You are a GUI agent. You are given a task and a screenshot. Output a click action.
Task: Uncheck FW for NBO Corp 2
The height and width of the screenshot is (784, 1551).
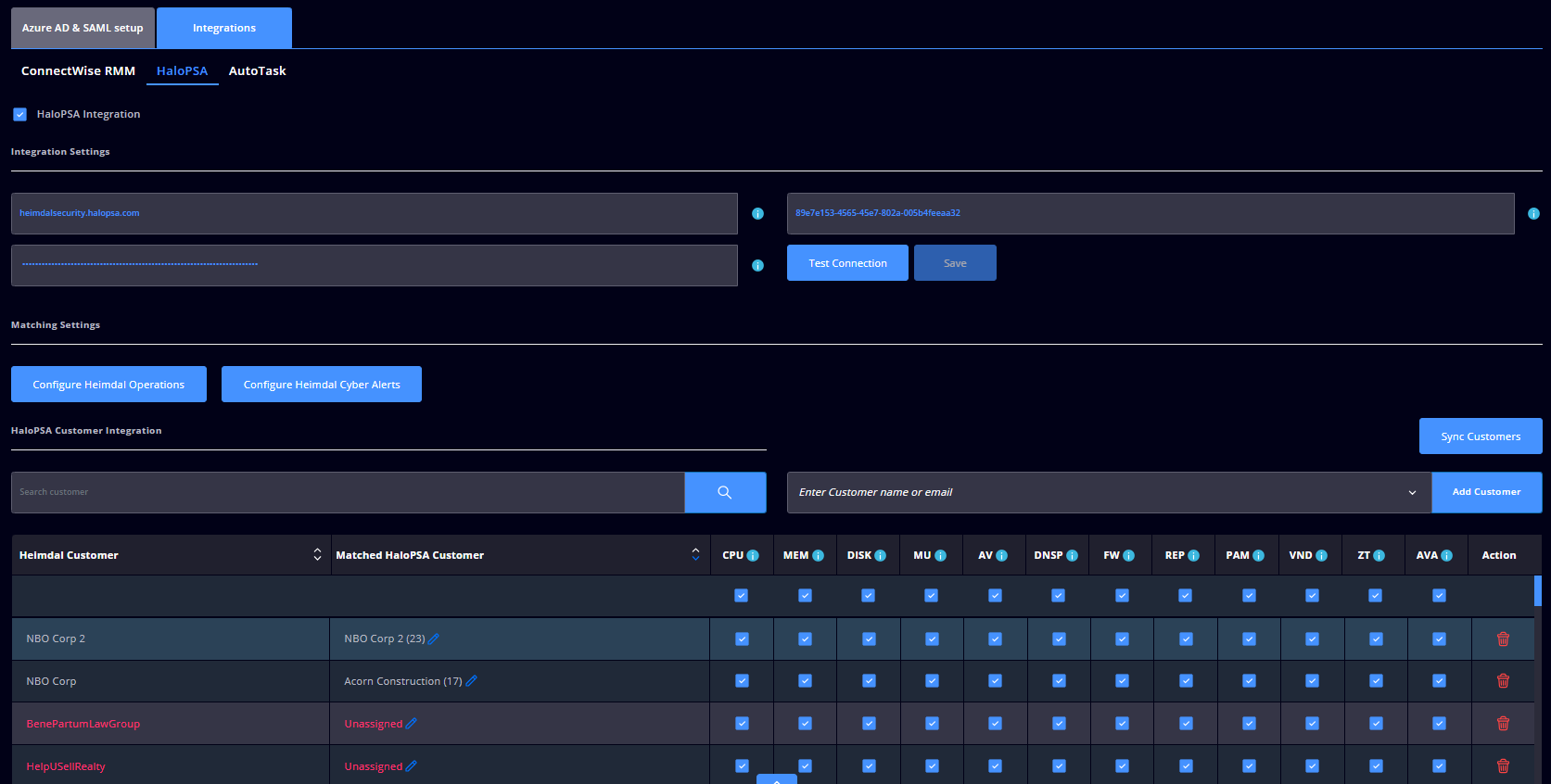click(x=1122, y=639)
